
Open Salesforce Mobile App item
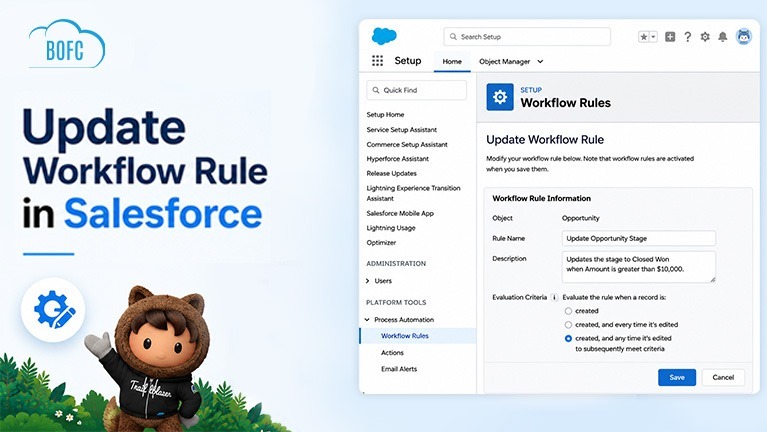pyautogui.click(x=400, y=213)
